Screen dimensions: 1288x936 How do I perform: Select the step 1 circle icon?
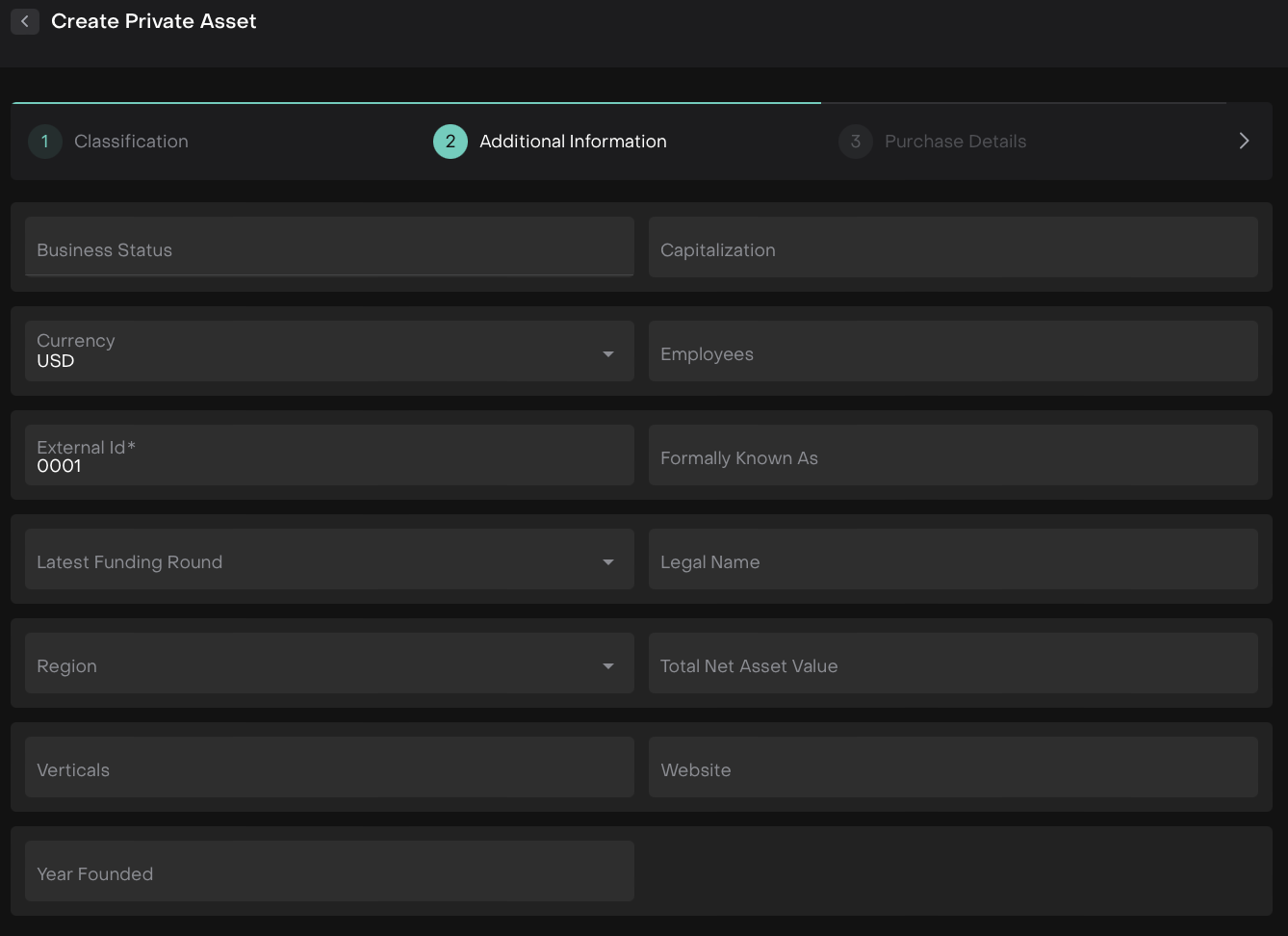(x=44, y=142)
